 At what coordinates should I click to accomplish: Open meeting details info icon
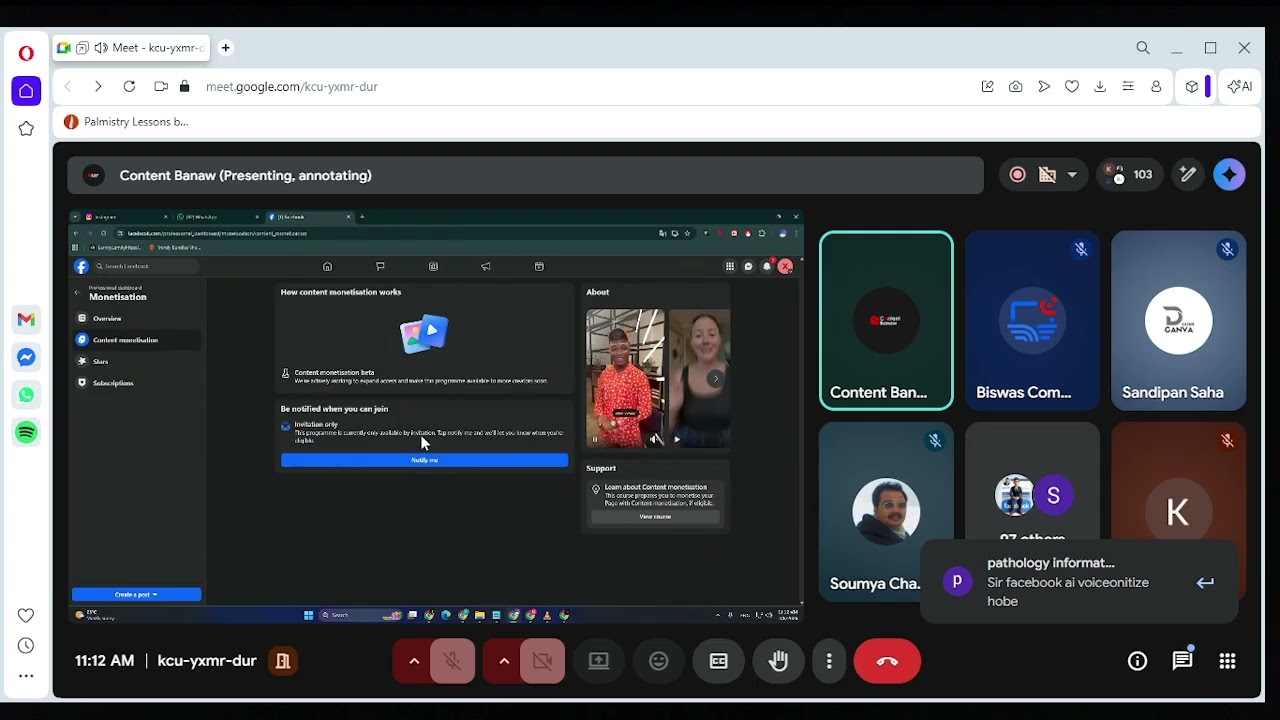coord(1137,661)
